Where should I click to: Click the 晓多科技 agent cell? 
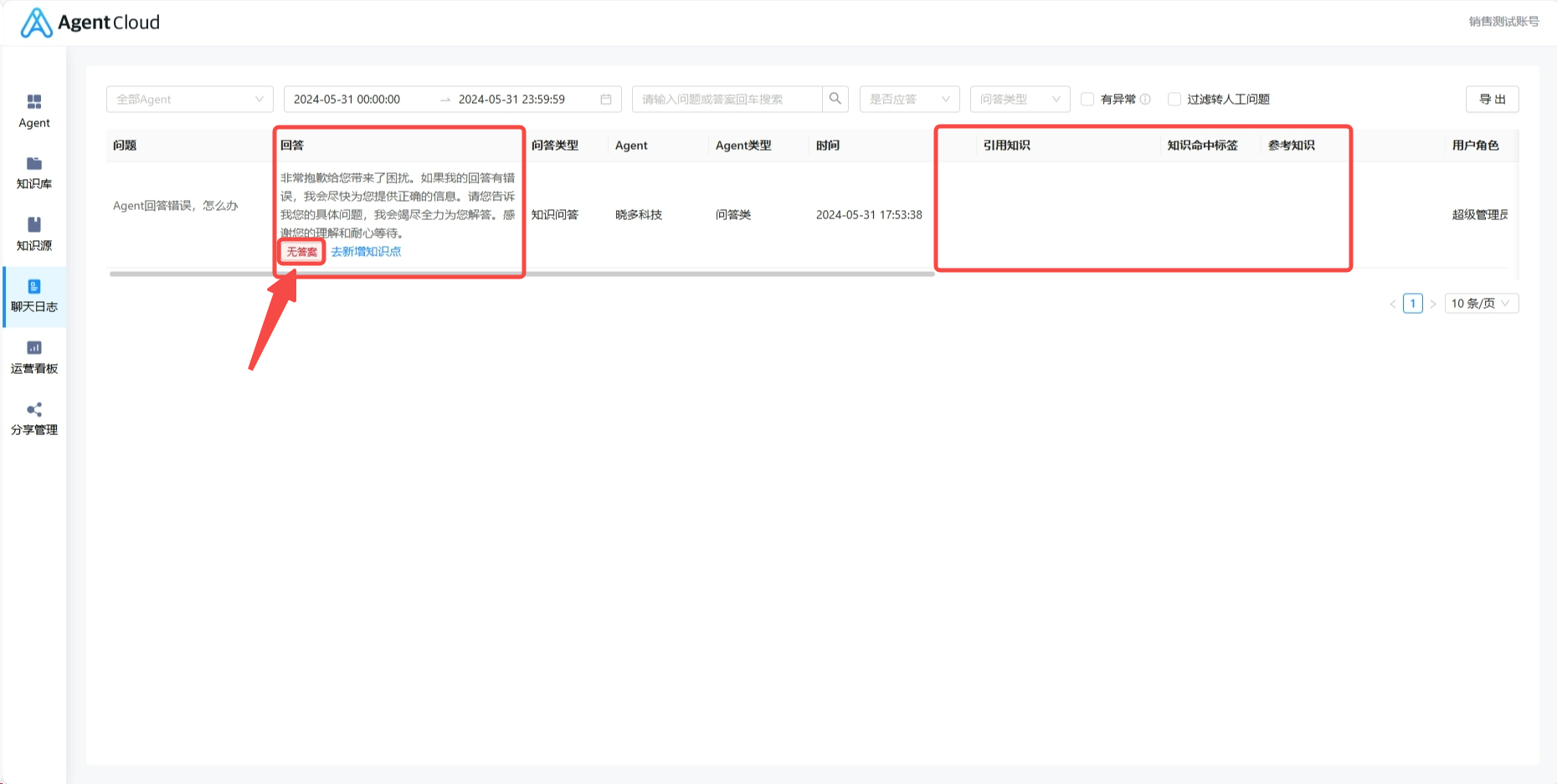pos(639,214)
